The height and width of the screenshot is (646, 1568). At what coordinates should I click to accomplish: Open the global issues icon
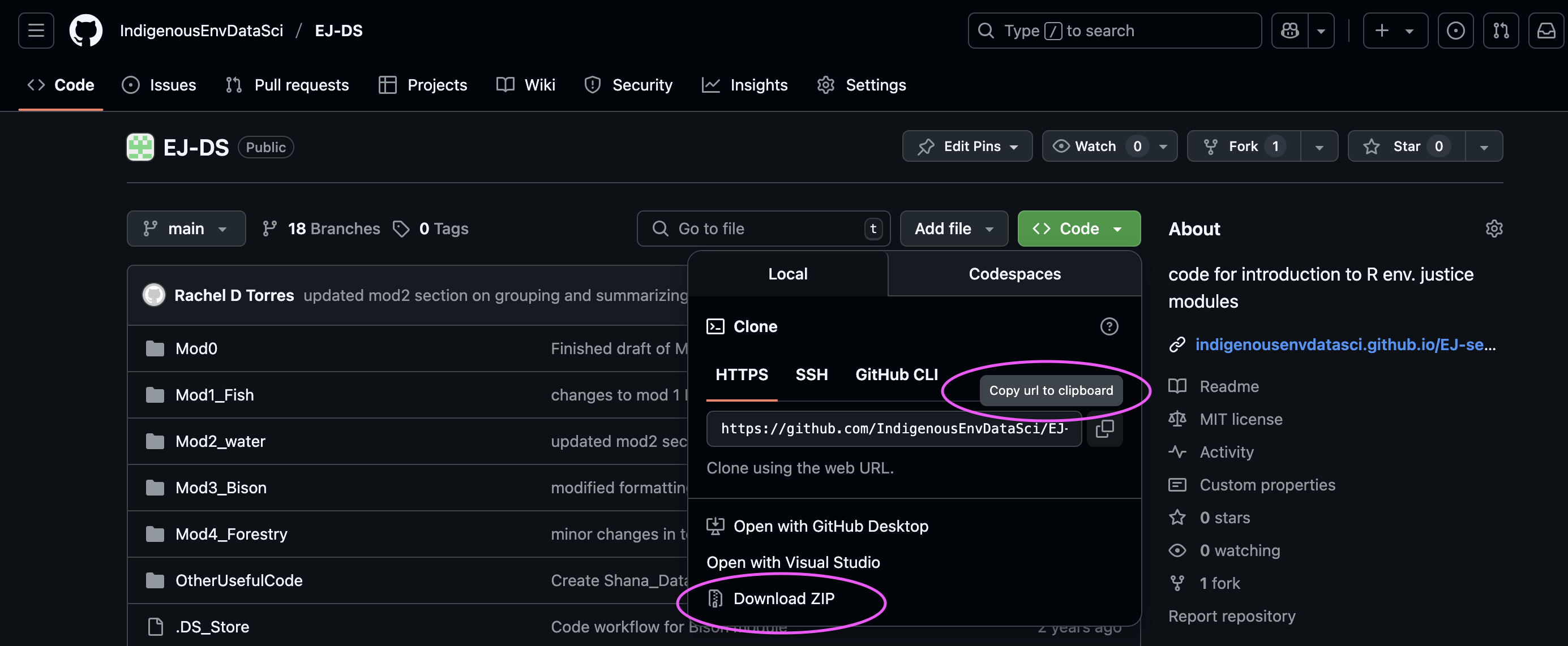click(x=1455, y=31)
